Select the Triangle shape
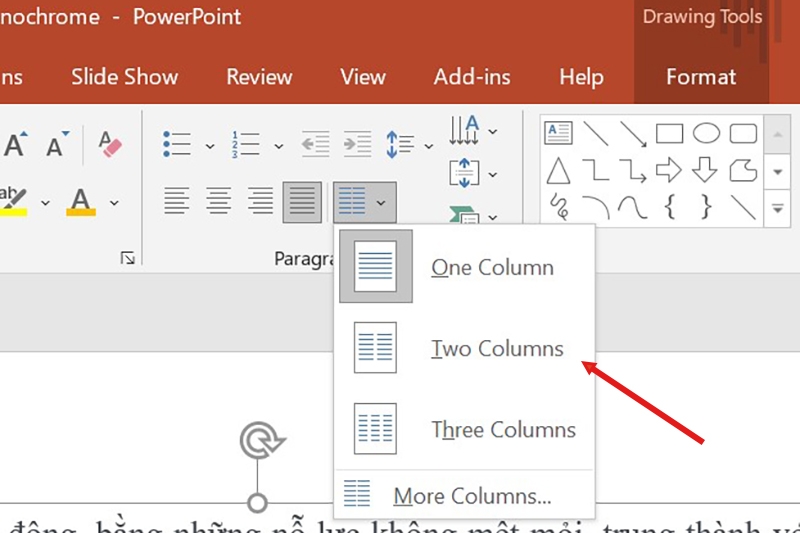This screenshot has width=800, height=533. click(558, 170)
